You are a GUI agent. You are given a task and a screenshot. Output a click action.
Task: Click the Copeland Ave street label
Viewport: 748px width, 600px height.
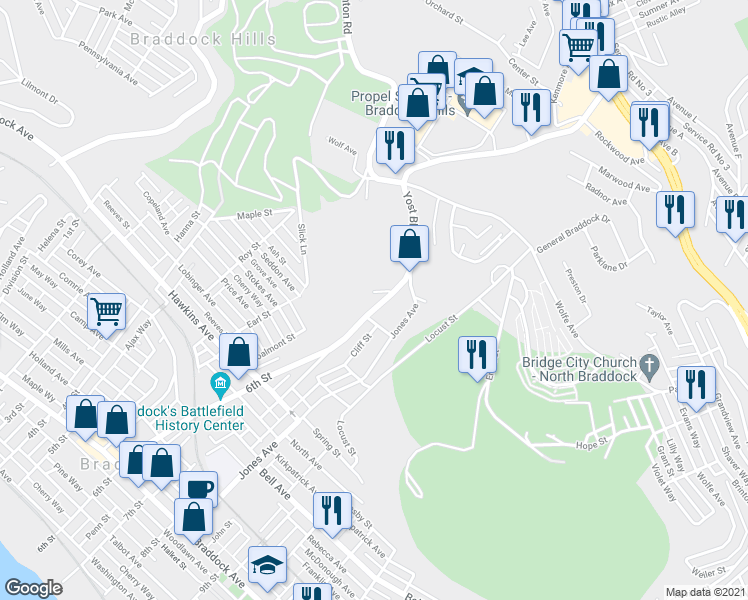[156, 213]
